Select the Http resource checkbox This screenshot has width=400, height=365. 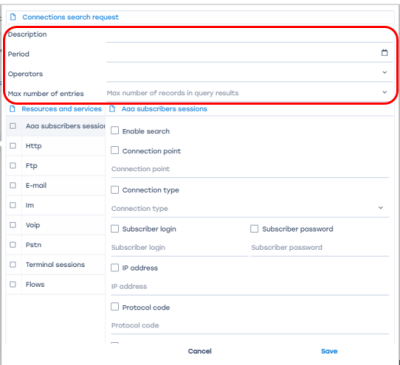[x=13, y=146]
